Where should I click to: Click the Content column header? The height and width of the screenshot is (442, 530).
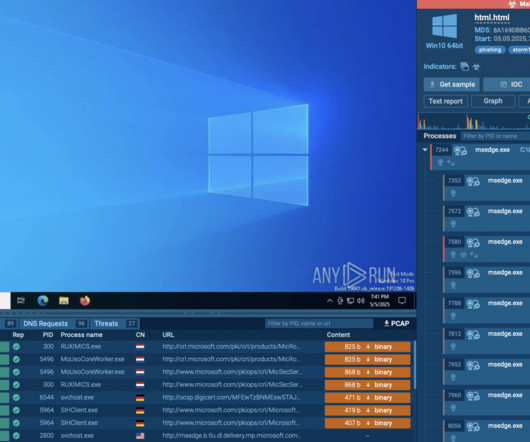click(x=338, y=335)
